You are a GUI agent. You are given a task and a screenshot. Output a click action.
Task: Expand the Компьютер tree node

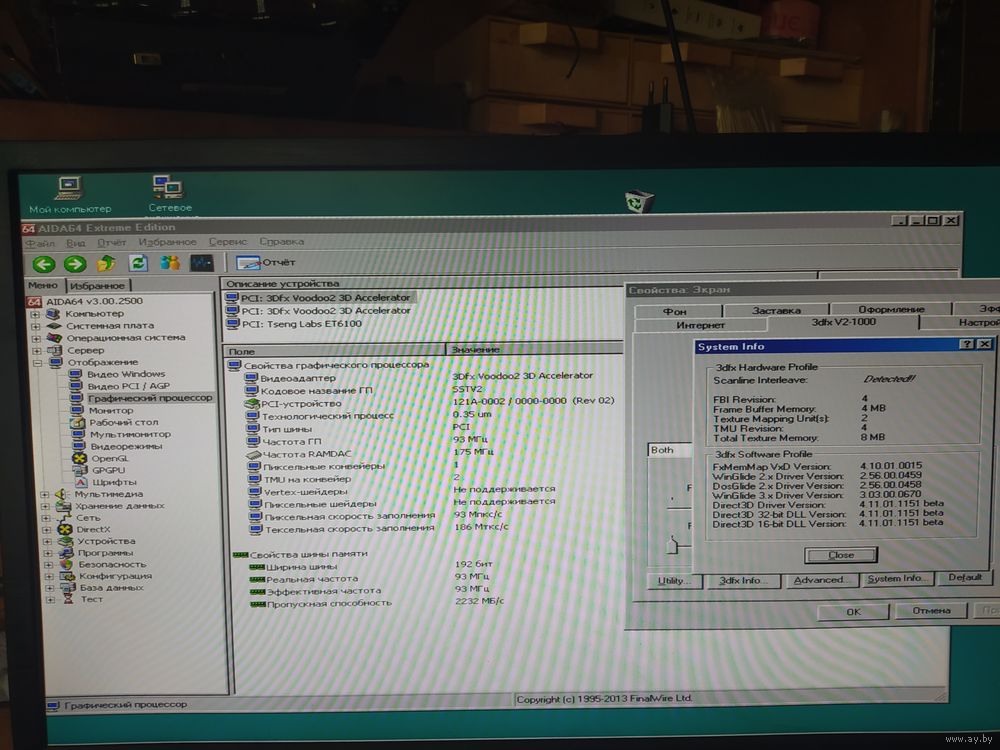[35, 314]
